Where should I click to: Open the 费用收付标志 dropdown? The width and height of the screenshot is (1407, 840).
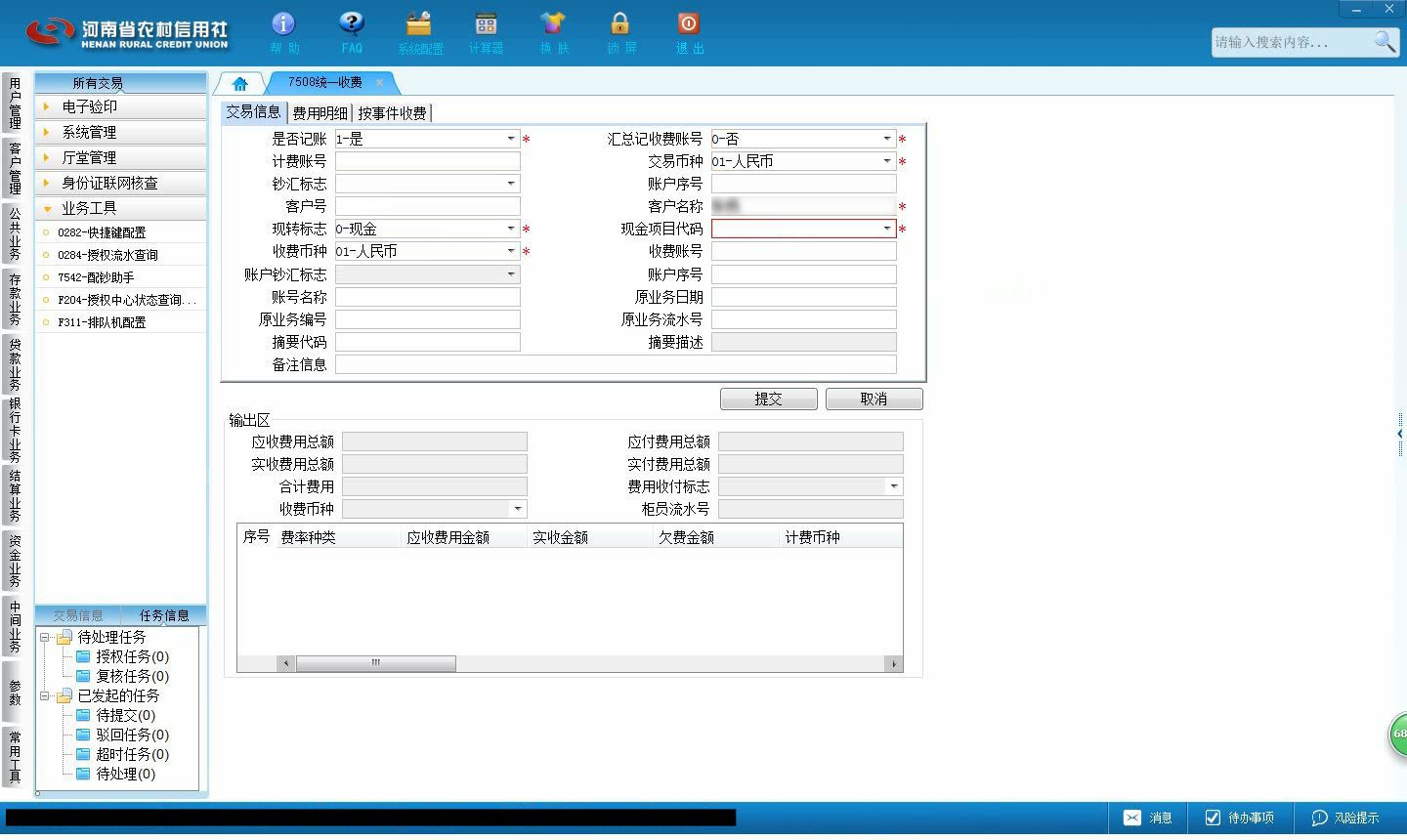(x=894, y=486)
